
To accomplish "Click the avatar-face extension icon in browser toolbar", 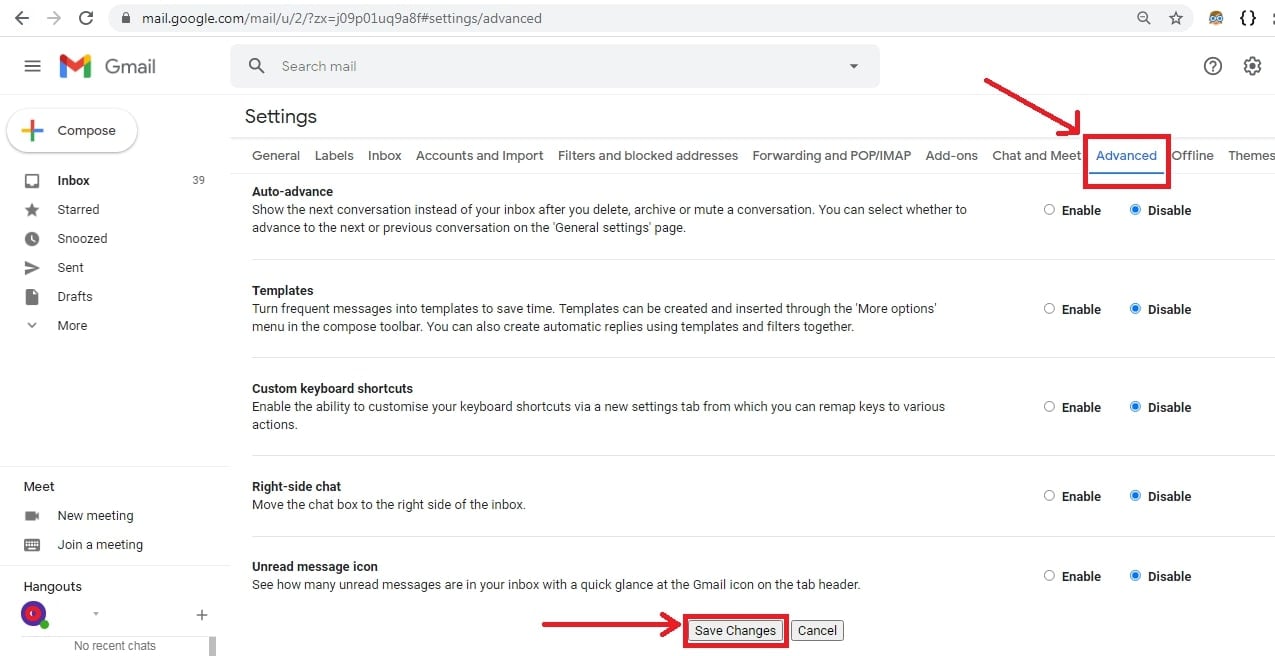I will pos(1217,18).
